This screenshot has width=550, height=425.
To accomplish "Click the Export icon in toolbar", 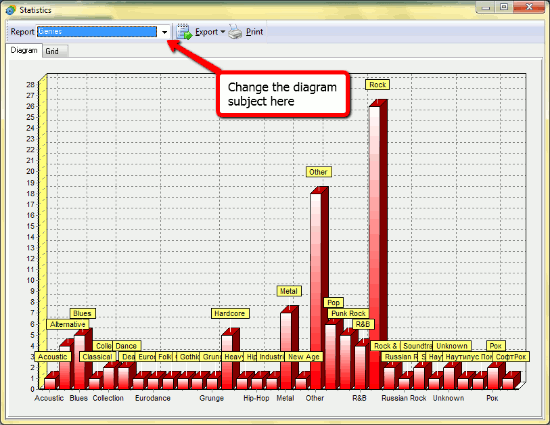I will click(184, 32).
